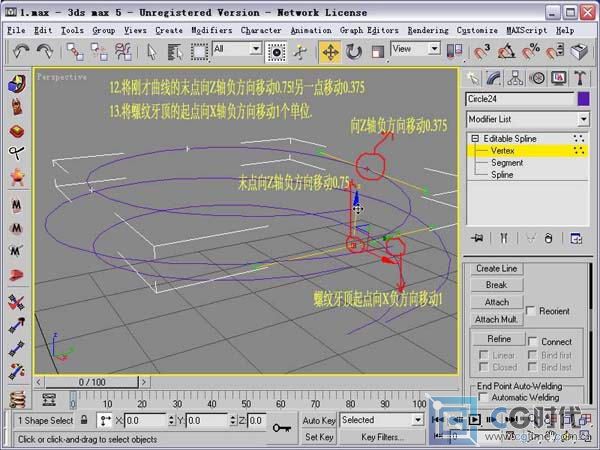This screenshot has height=450, width=600.
Task: Click the X coordinate spinner arrows
Action: pyautogui.click(x=171, y=421)
